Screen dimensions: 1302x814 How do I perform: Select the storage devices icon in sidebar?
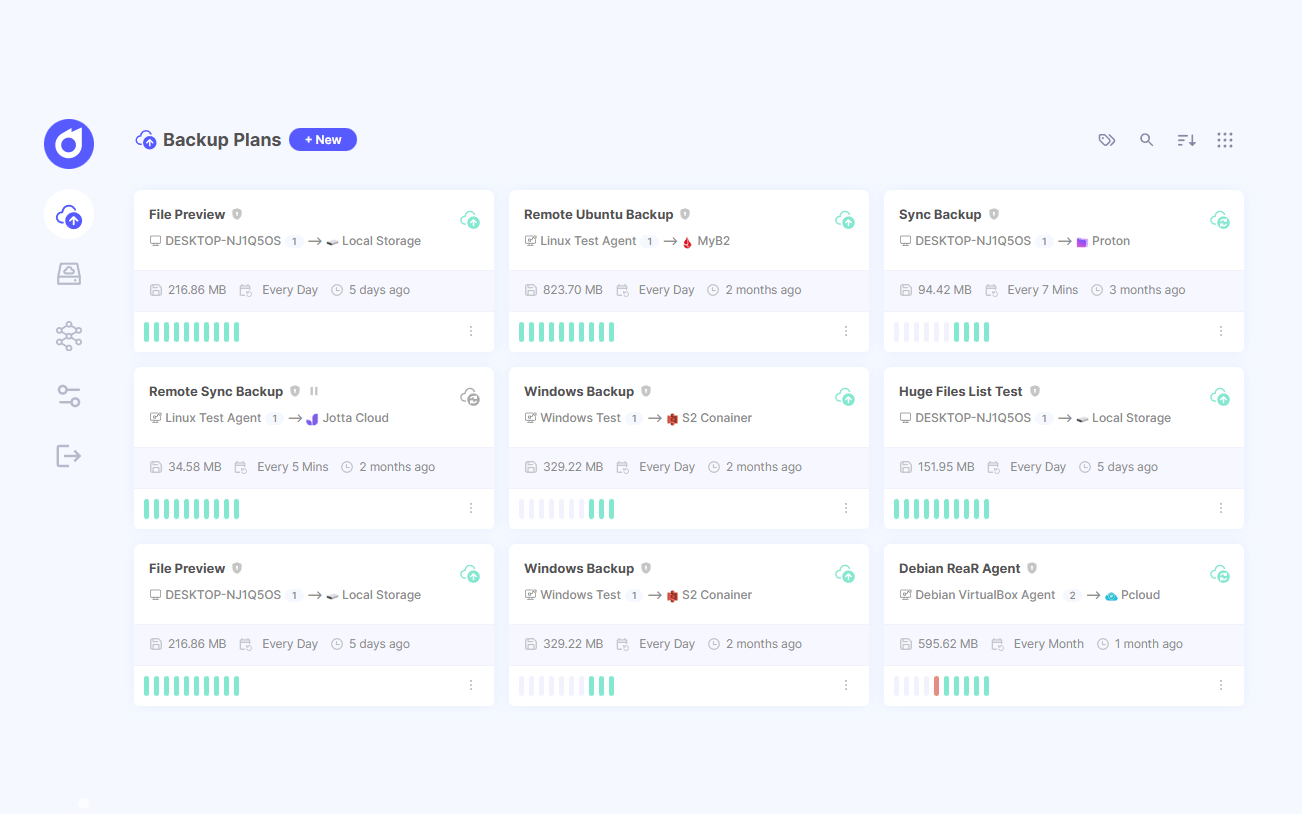tap(68, 273)
